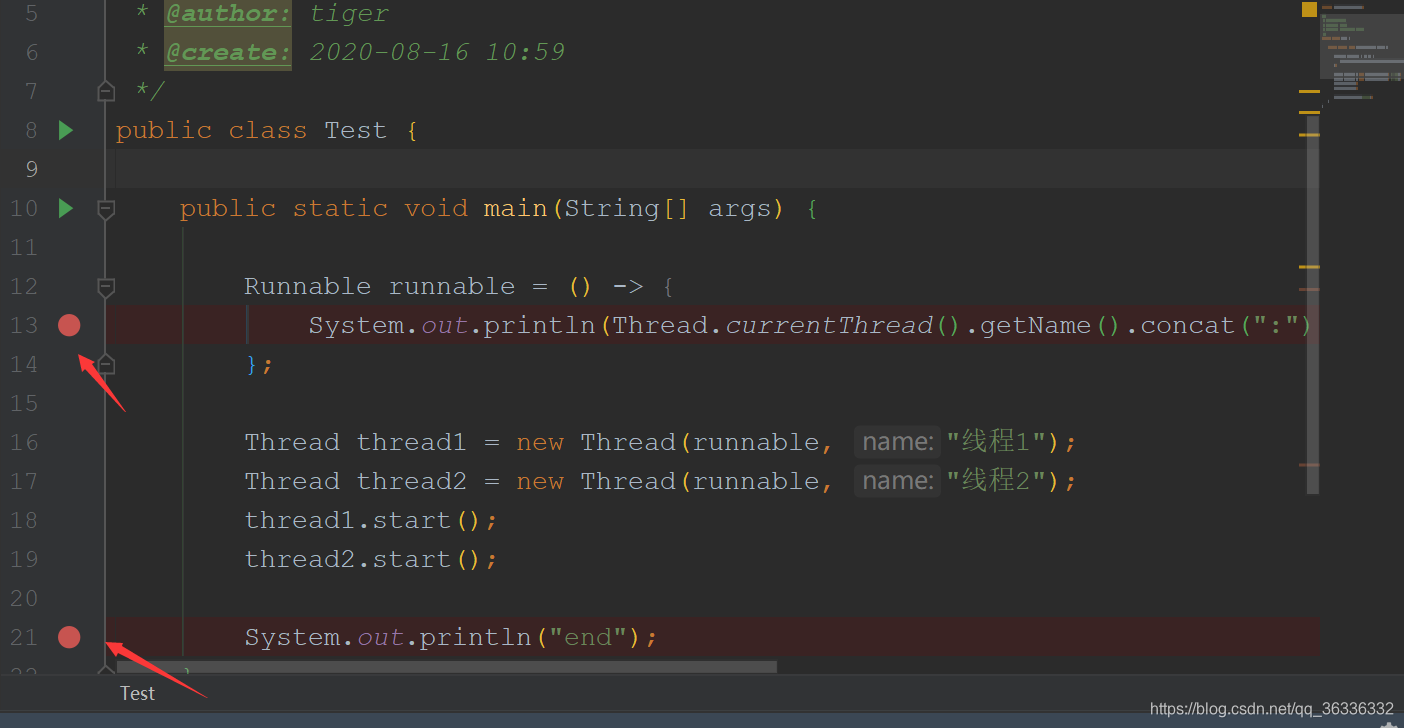Click the "线程2" string literal
This screenshot has width=1404, height=728.
(x=996, y=481)
